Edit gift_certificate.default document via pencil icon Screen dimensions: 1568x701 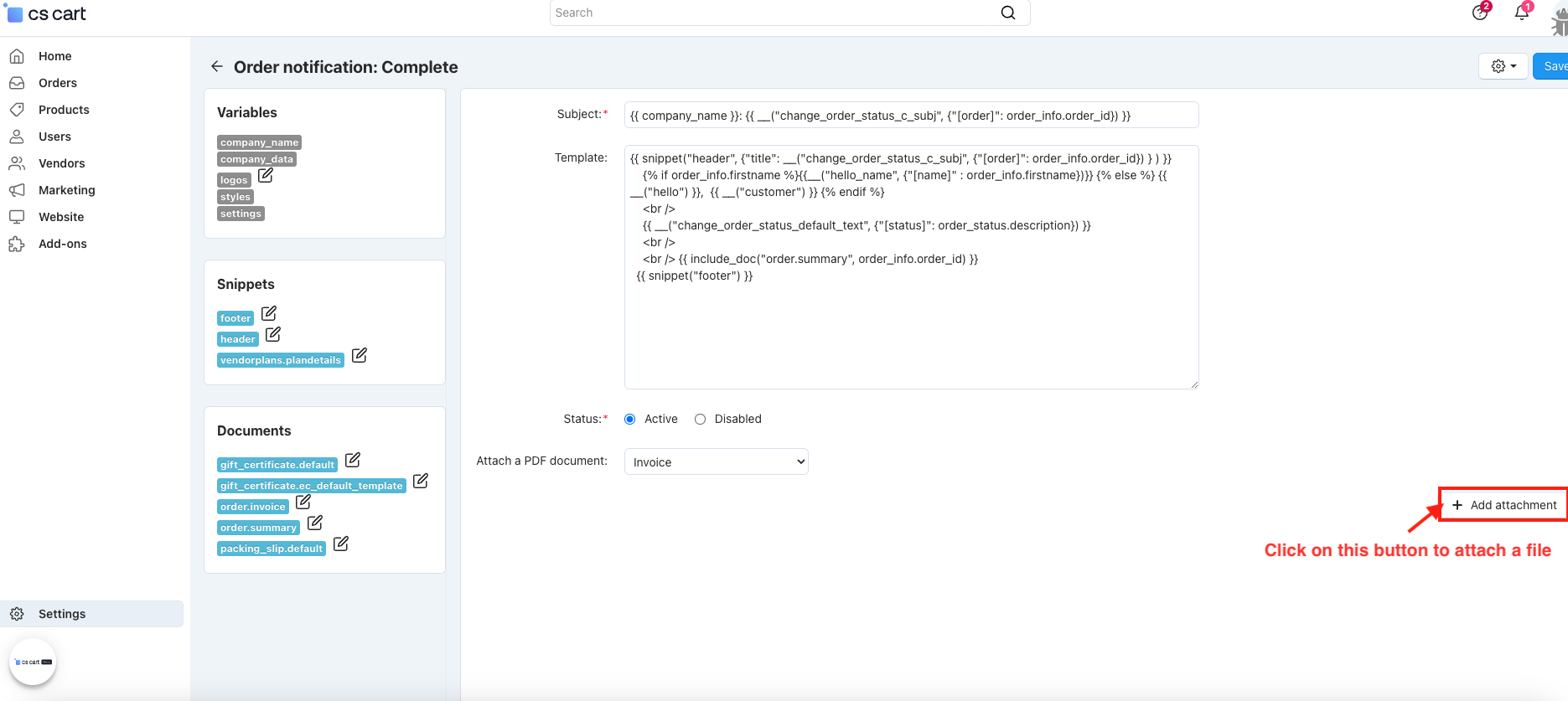pyautogui.click(x=353, y=460)
